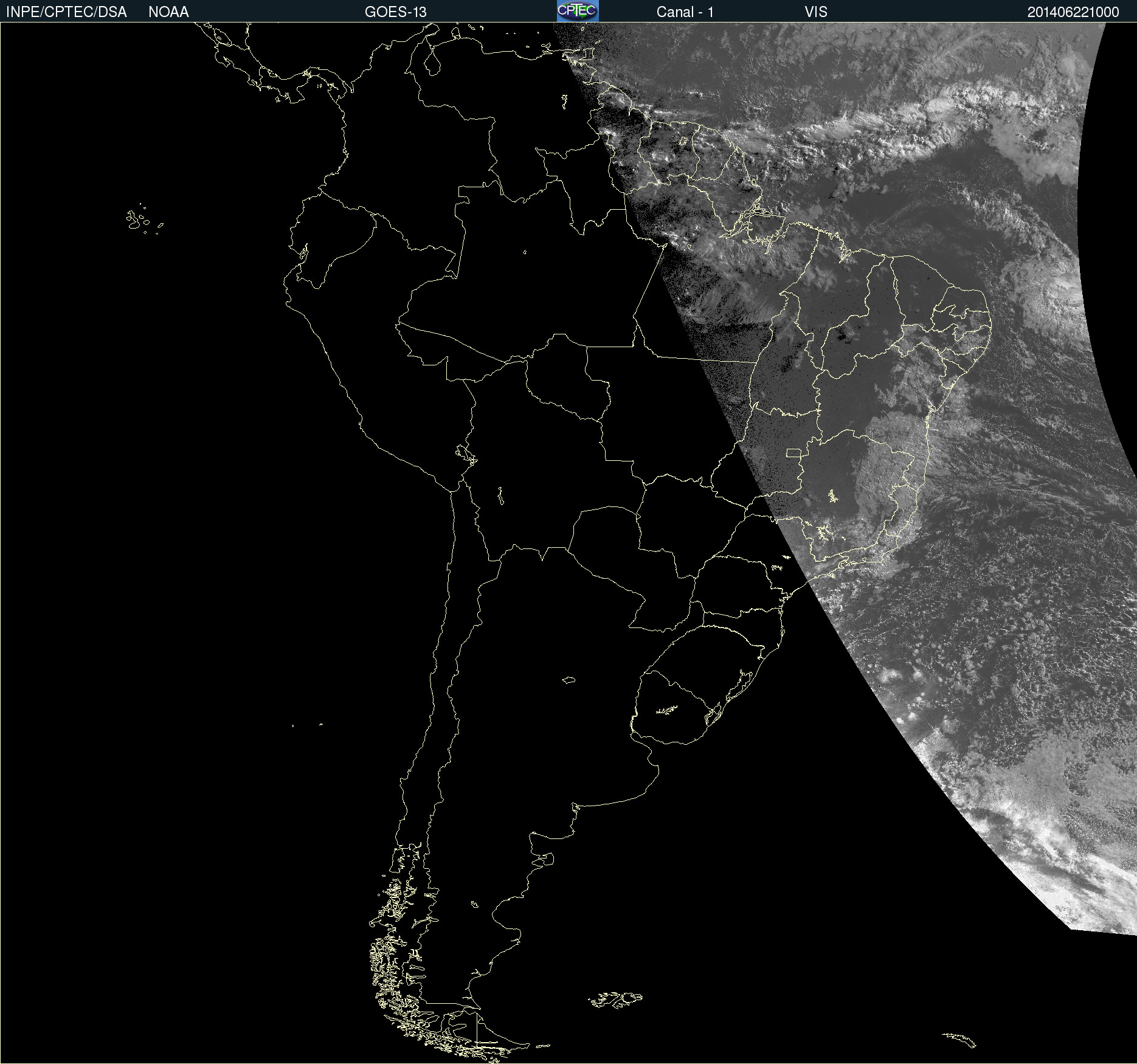Click the Canal - 1 label
This screenshot has width=1137, height=1064.
685,12
